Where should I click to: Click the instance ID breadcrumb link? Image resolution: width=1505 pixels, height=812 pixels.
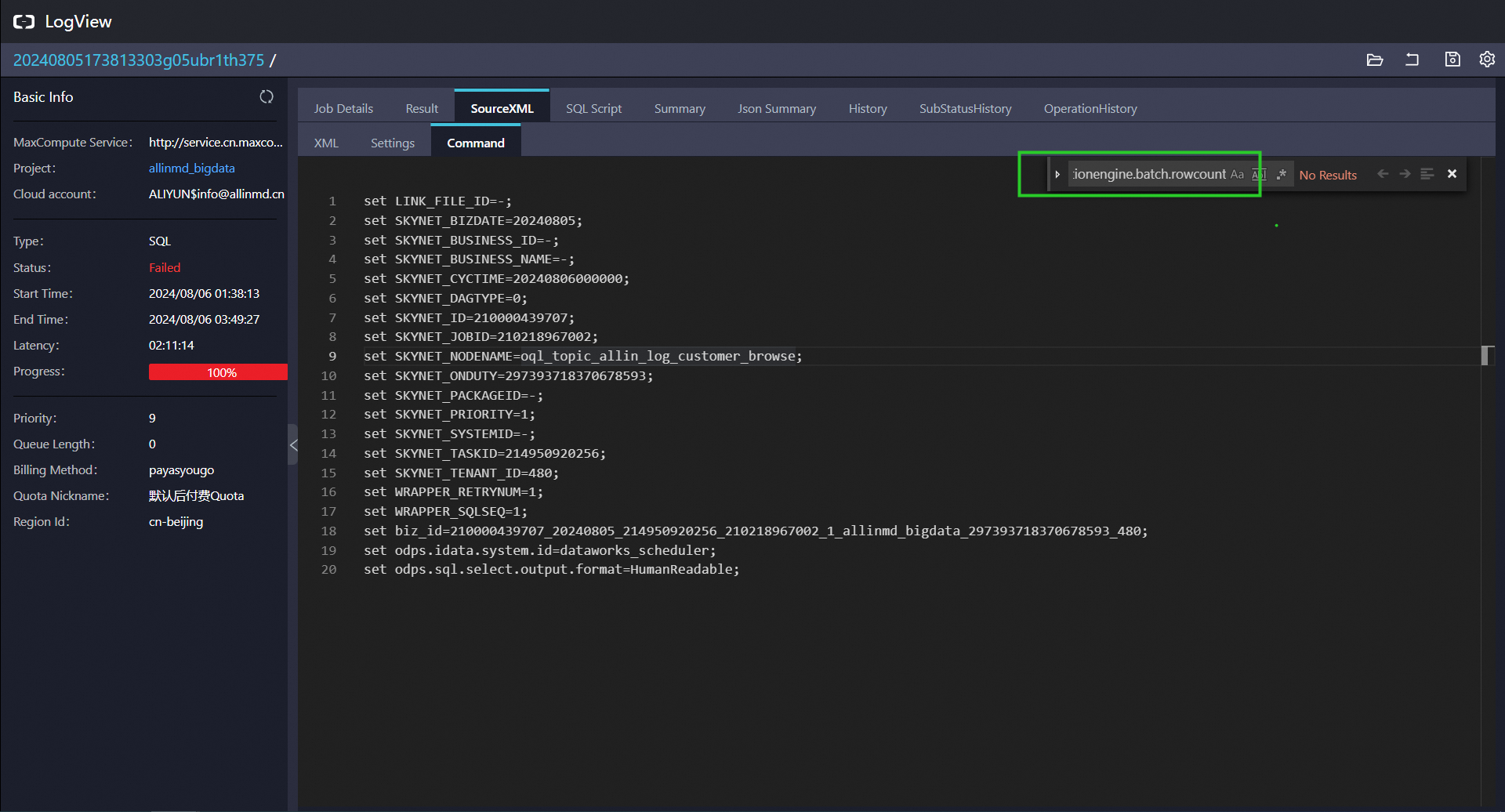pos(139,60)
